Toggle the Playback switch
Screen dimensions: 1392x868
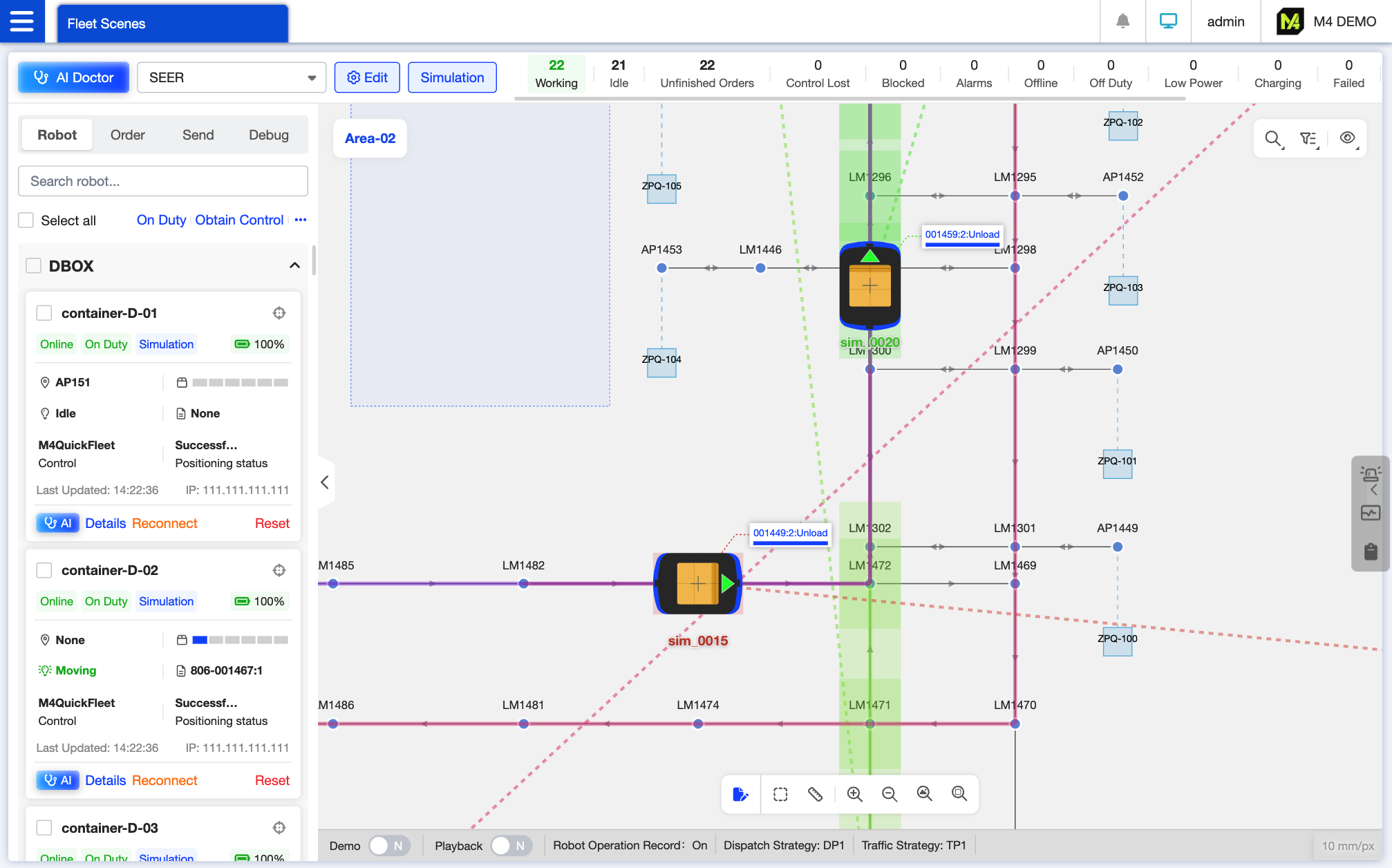coord(511,845)
